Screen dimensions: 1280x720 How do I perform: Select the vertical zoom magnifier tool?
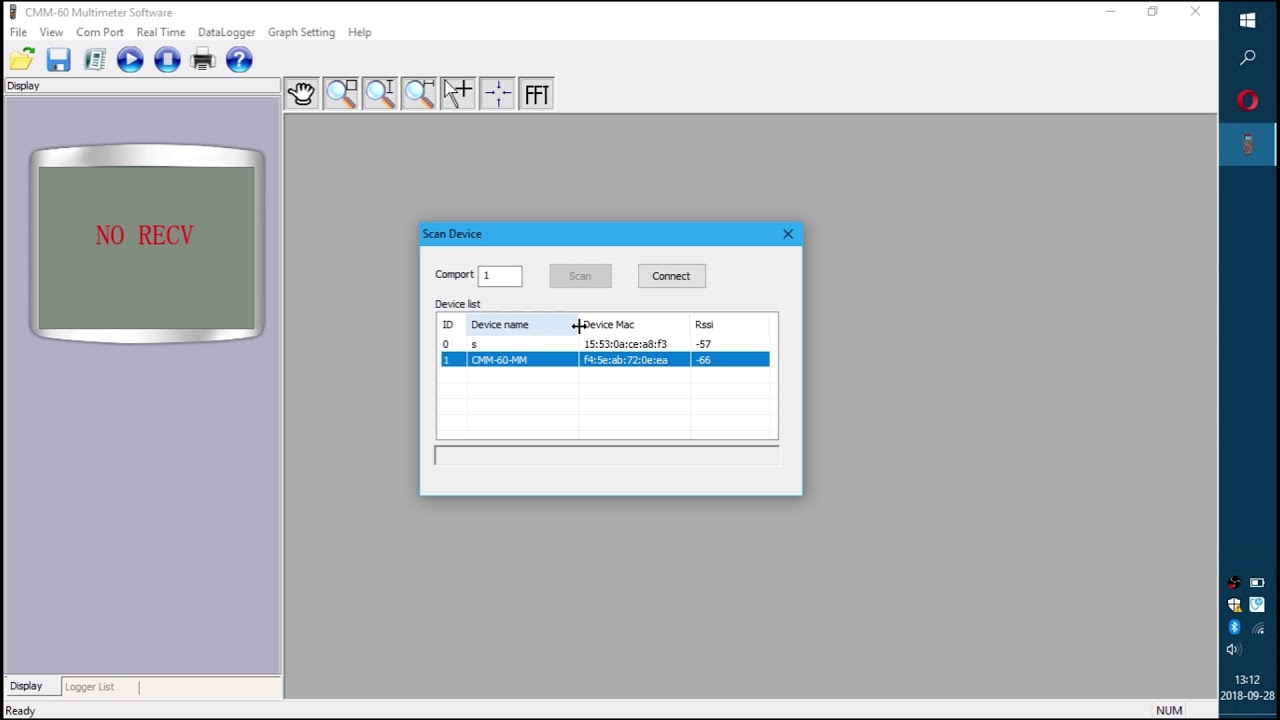point(380,94)
